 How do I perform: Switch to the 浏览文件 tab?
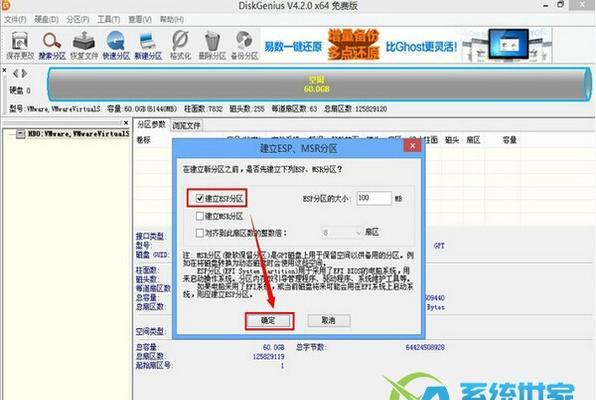click(x=186, y=125)
